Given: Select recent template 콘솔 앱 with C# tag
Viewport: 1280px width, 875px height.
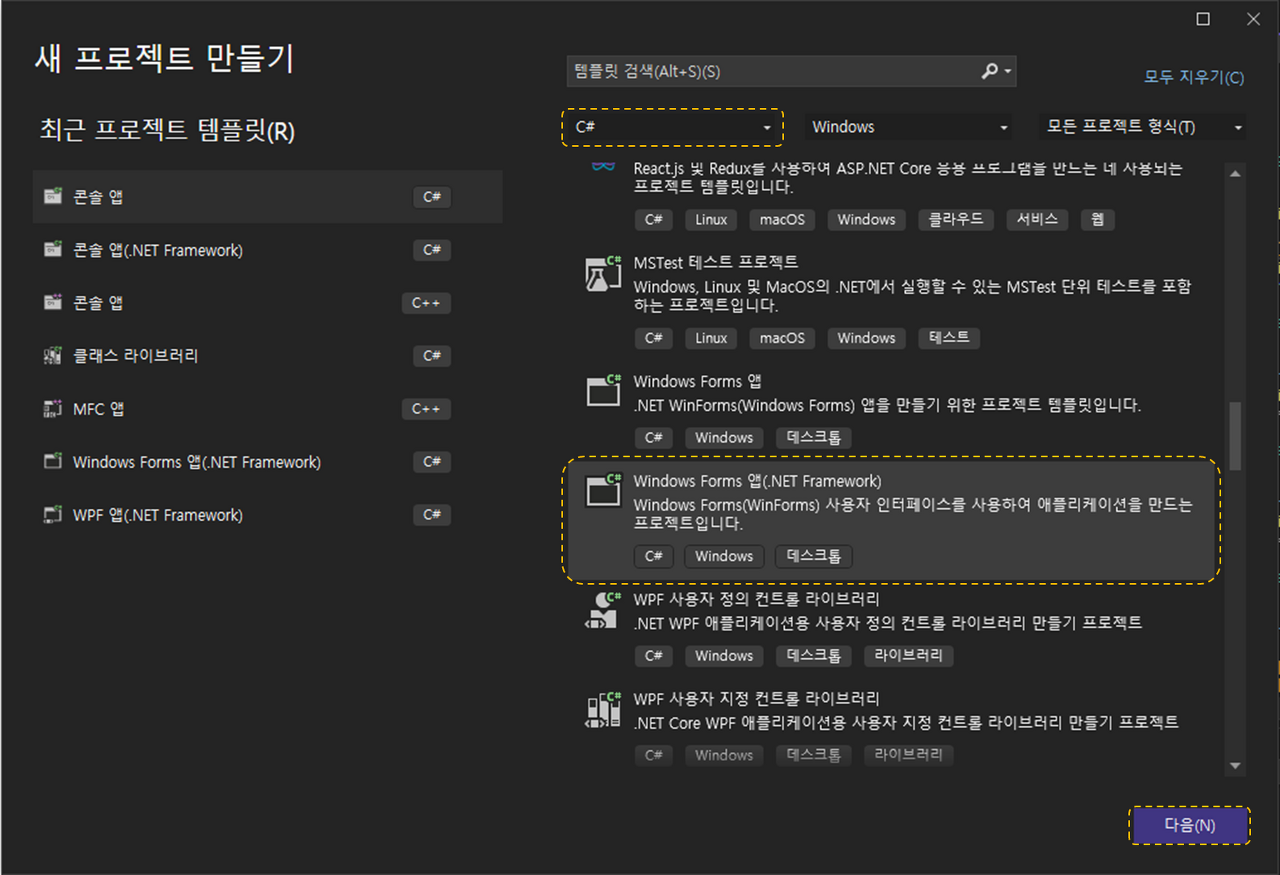Looking at the screenshot, I should (x=268, y=197).
